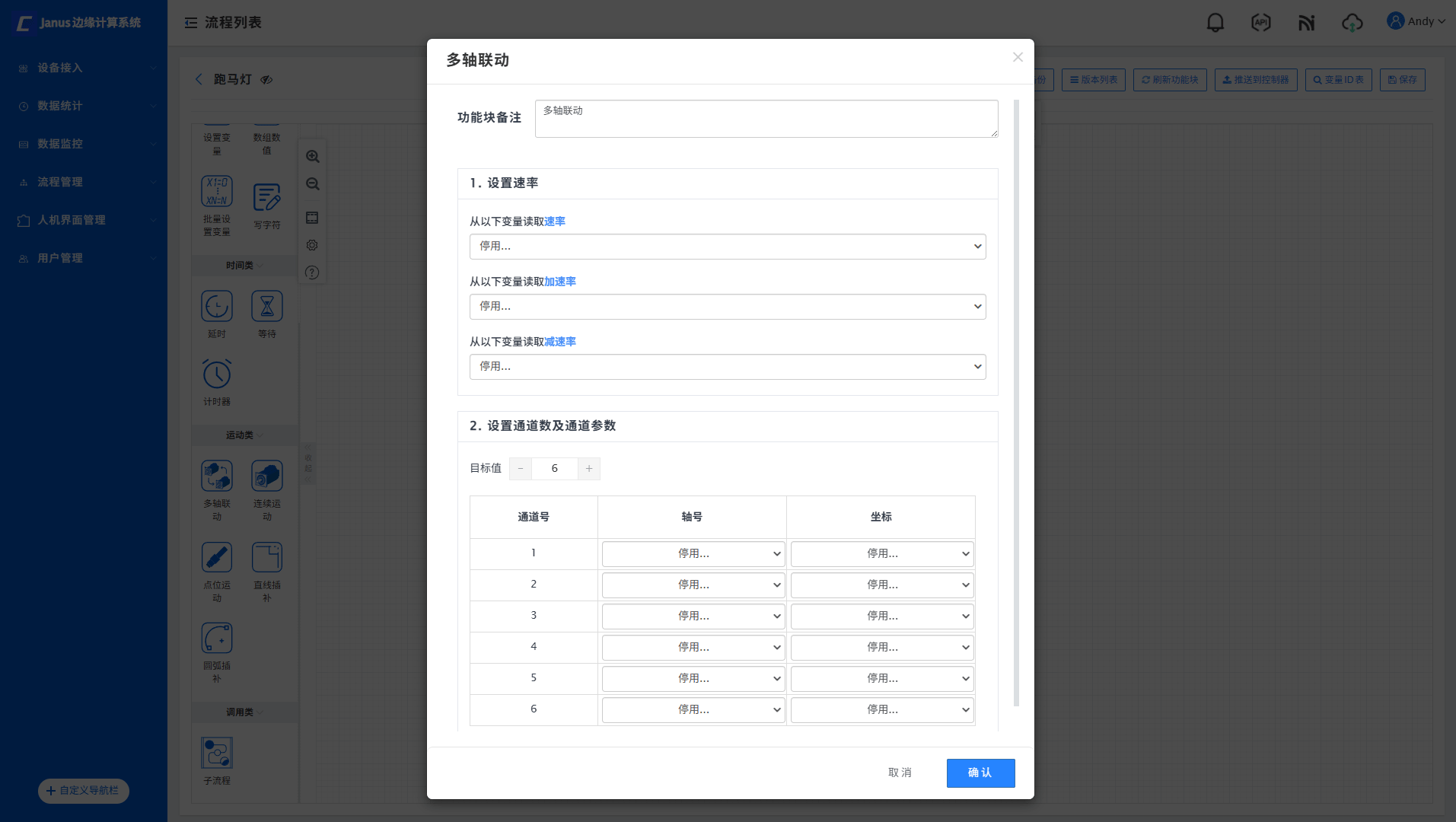Pick the 延时 clock icon

217,306
